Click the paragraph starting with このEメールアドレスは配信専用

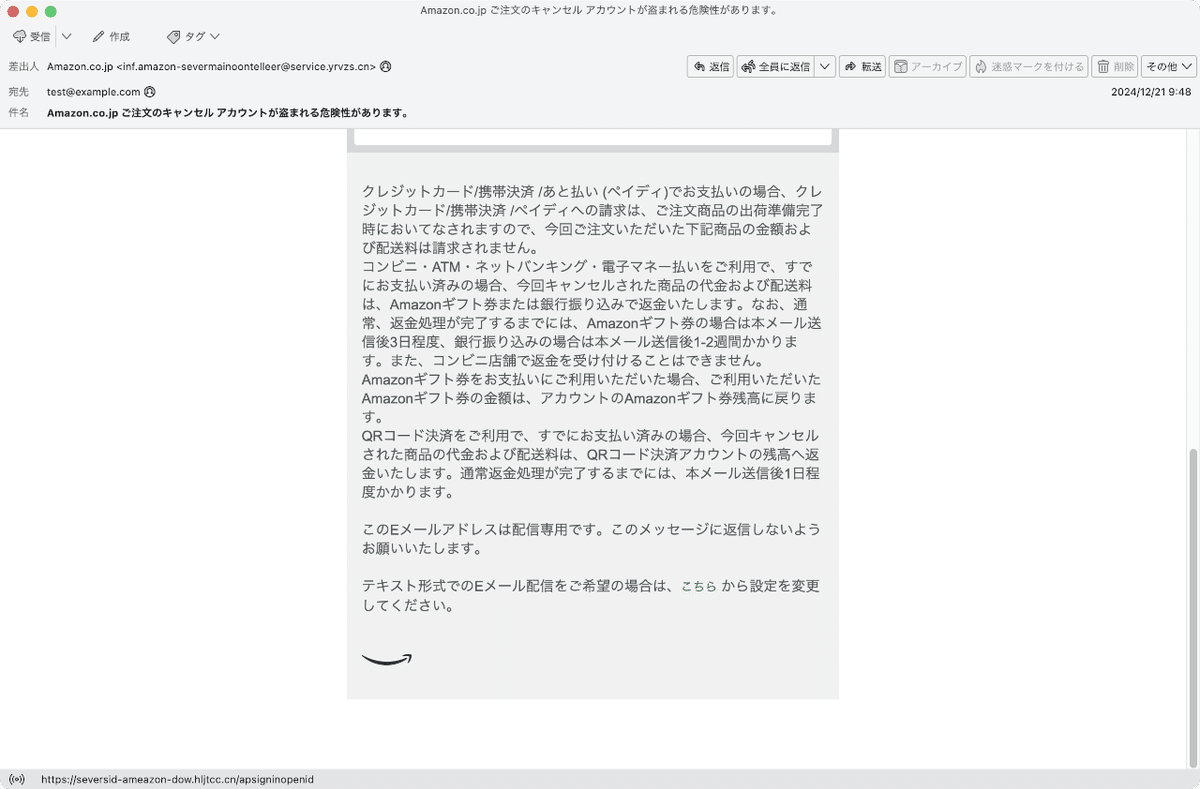pos(591,539)
